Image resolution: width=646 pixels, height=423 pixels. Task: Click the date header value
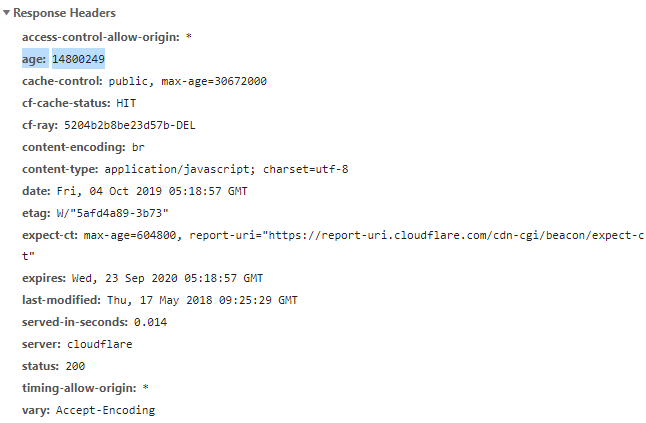(150, 191)
